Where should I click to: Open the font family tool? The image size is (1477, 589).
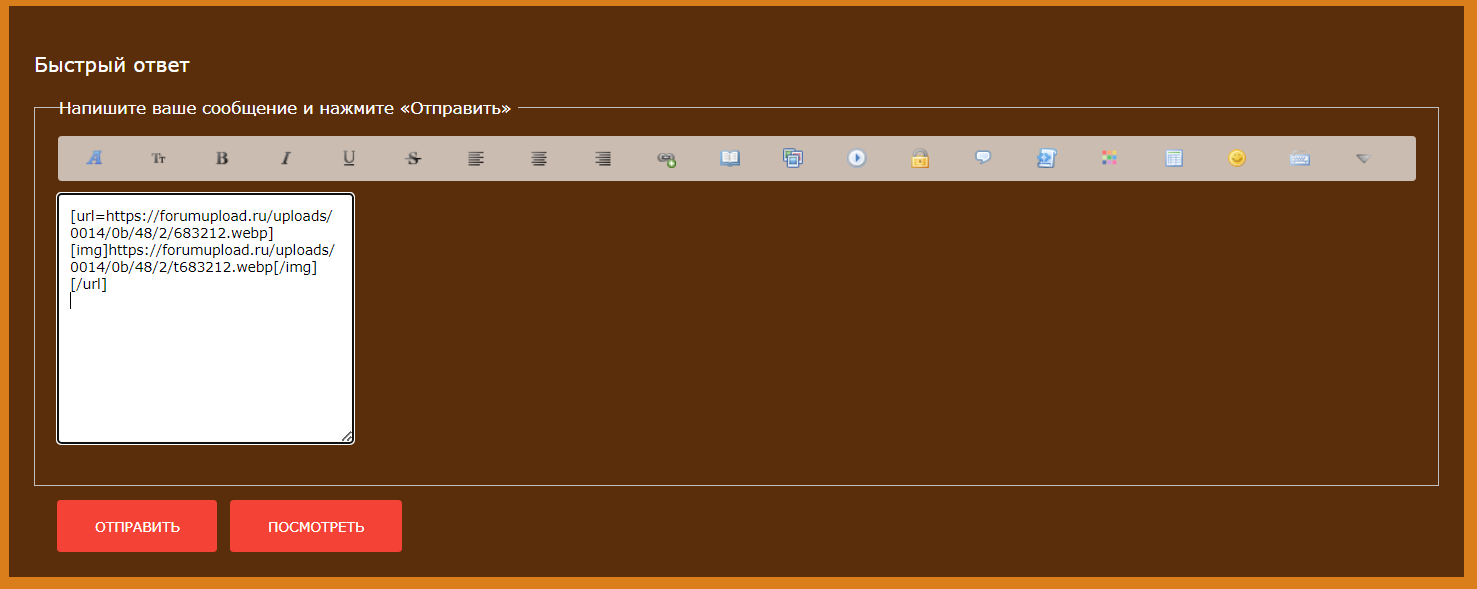click(95, 158)
